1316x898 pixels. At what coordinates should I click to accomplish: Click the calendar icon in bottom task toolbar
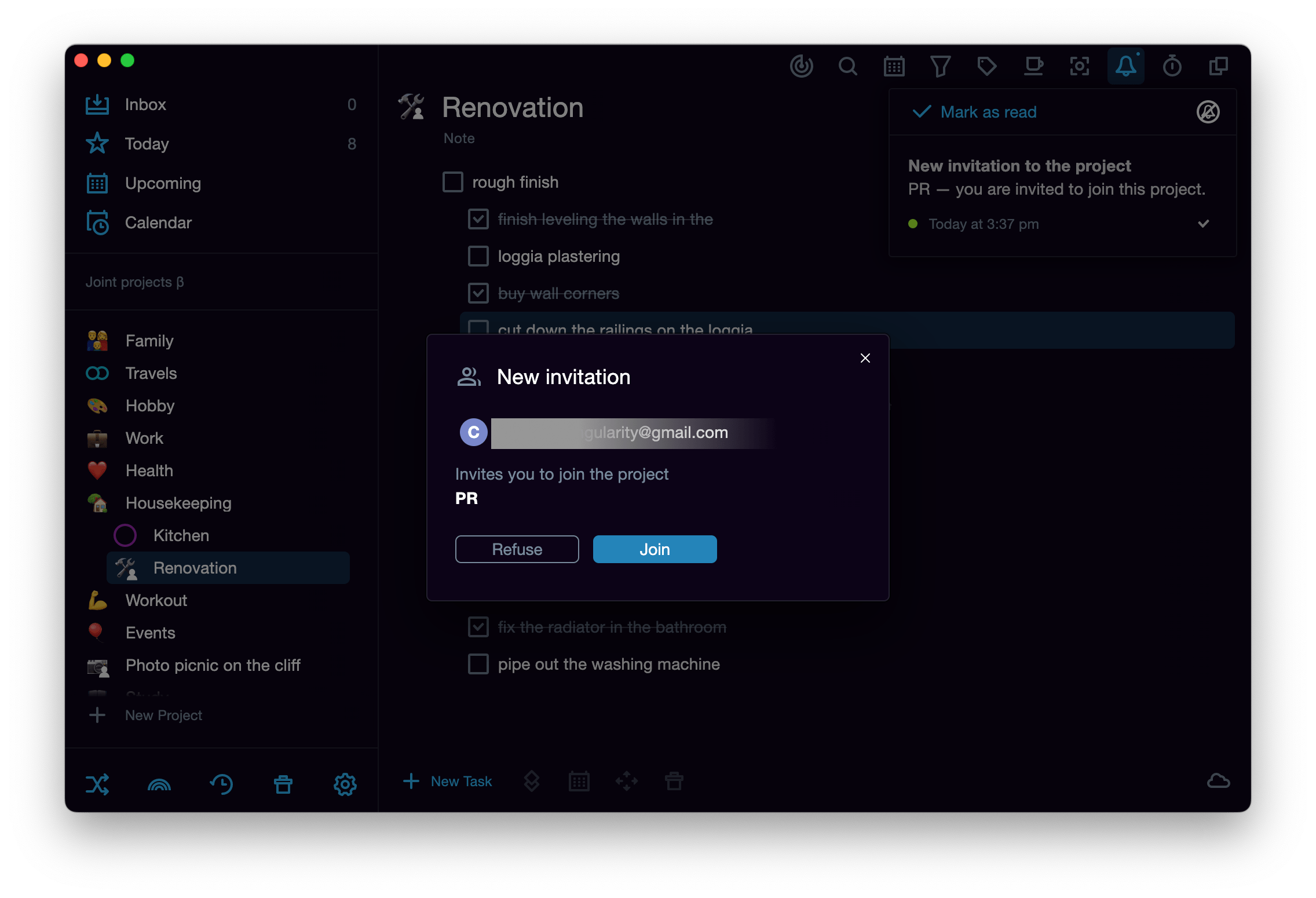coord(579,781)
